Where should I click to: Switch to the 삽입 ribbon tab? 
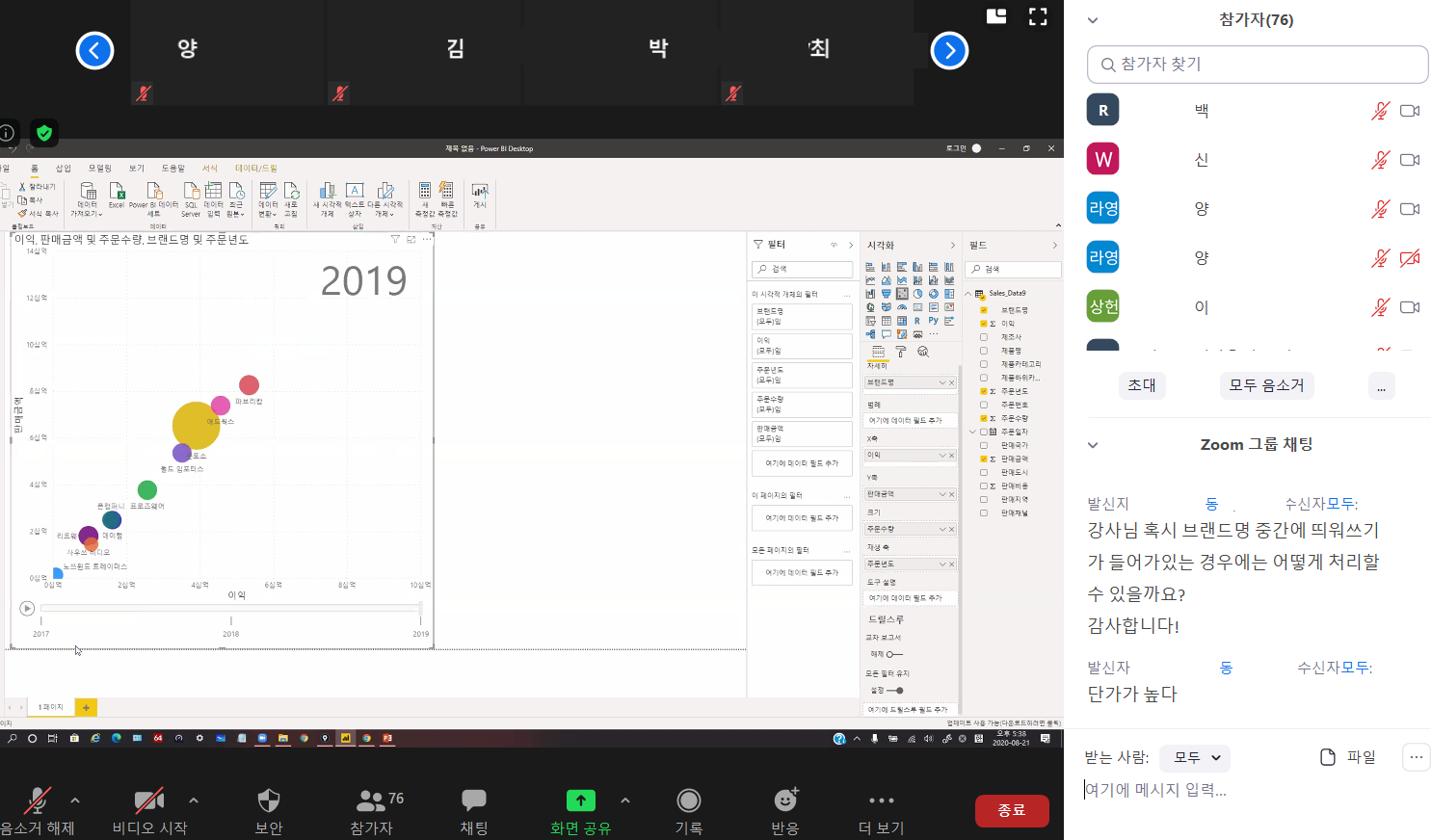64,169
